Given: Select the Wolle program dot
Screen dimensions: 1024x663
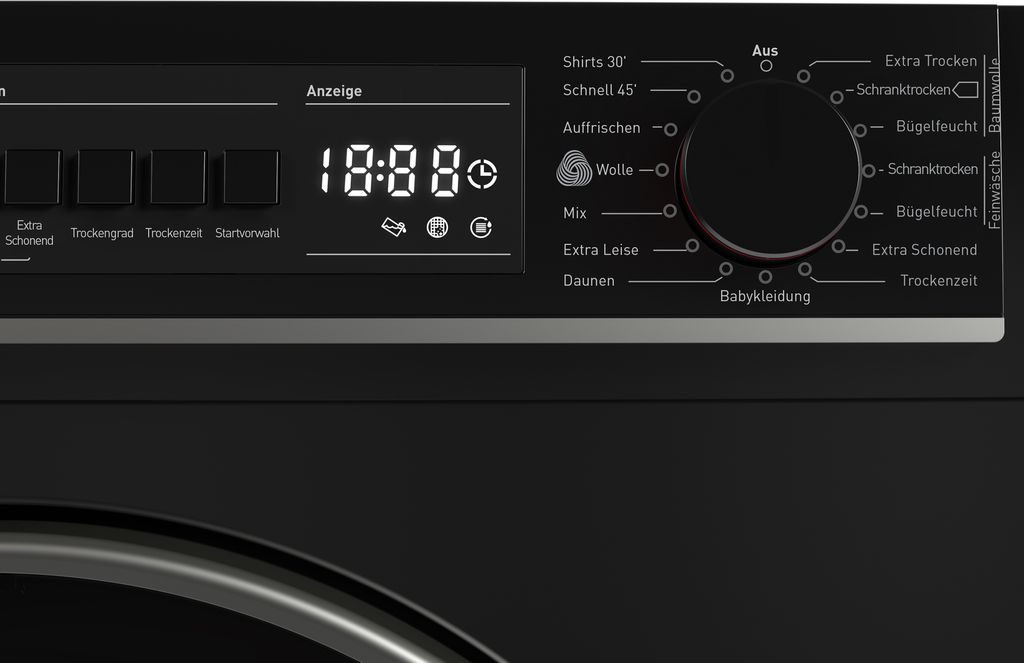Looking at the screenshot, I should (x=662, y=170).
